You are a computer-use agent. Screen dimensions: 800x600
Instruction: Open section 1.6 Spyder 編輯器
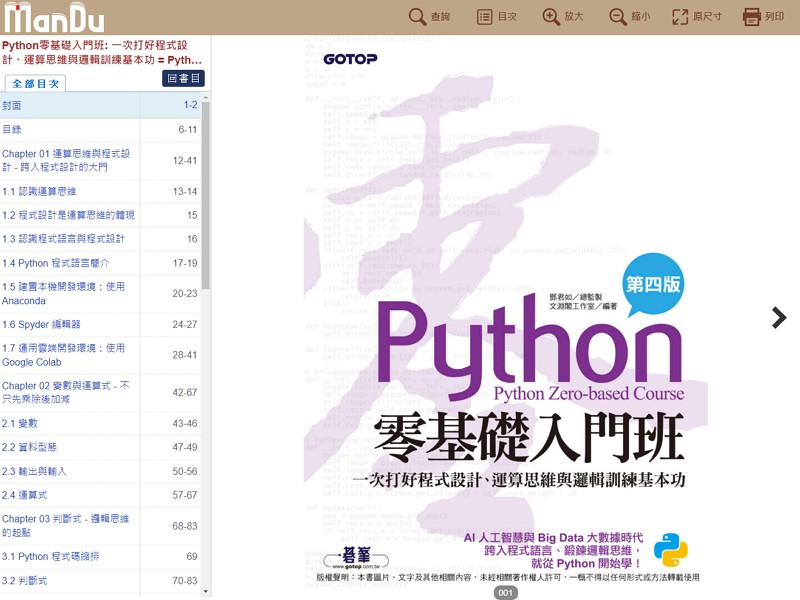click(x=70, y=324)
